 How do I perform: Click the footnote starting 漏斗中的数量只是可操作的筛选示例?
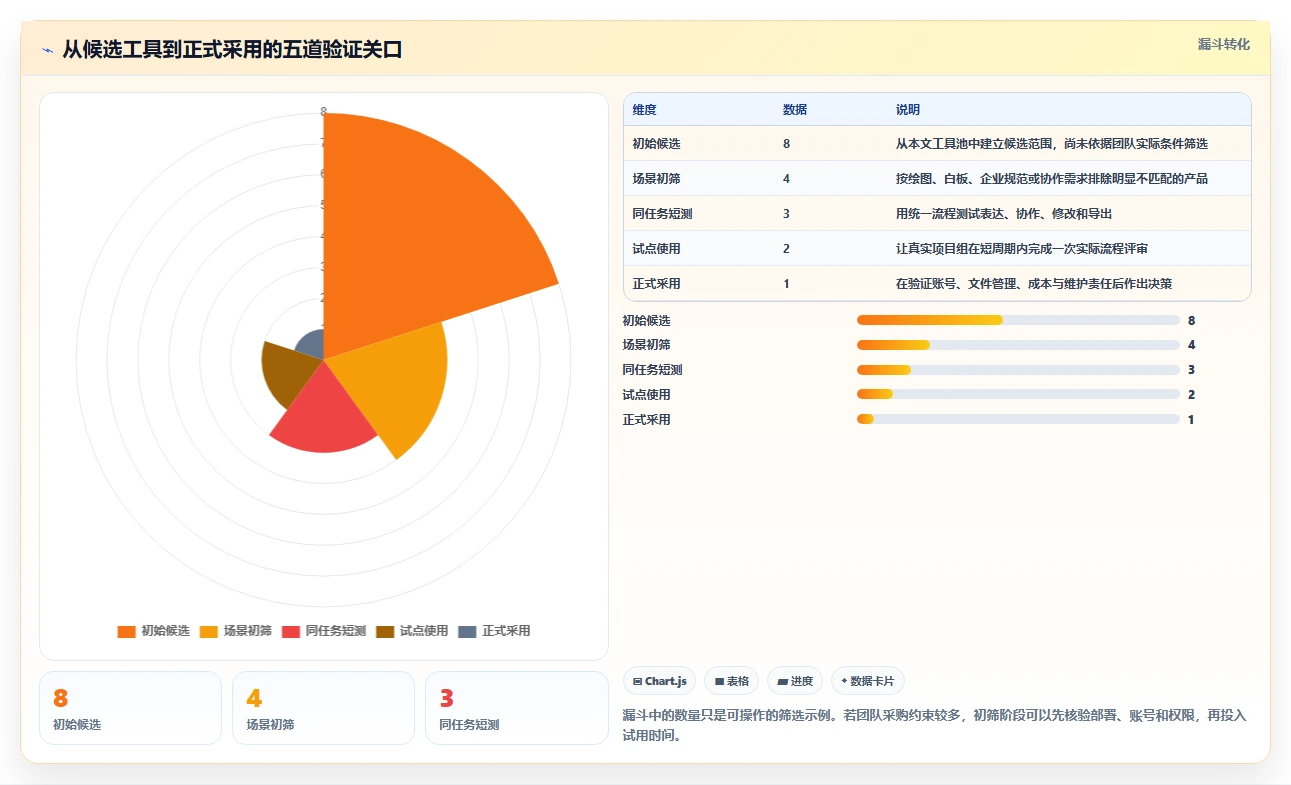935,725
